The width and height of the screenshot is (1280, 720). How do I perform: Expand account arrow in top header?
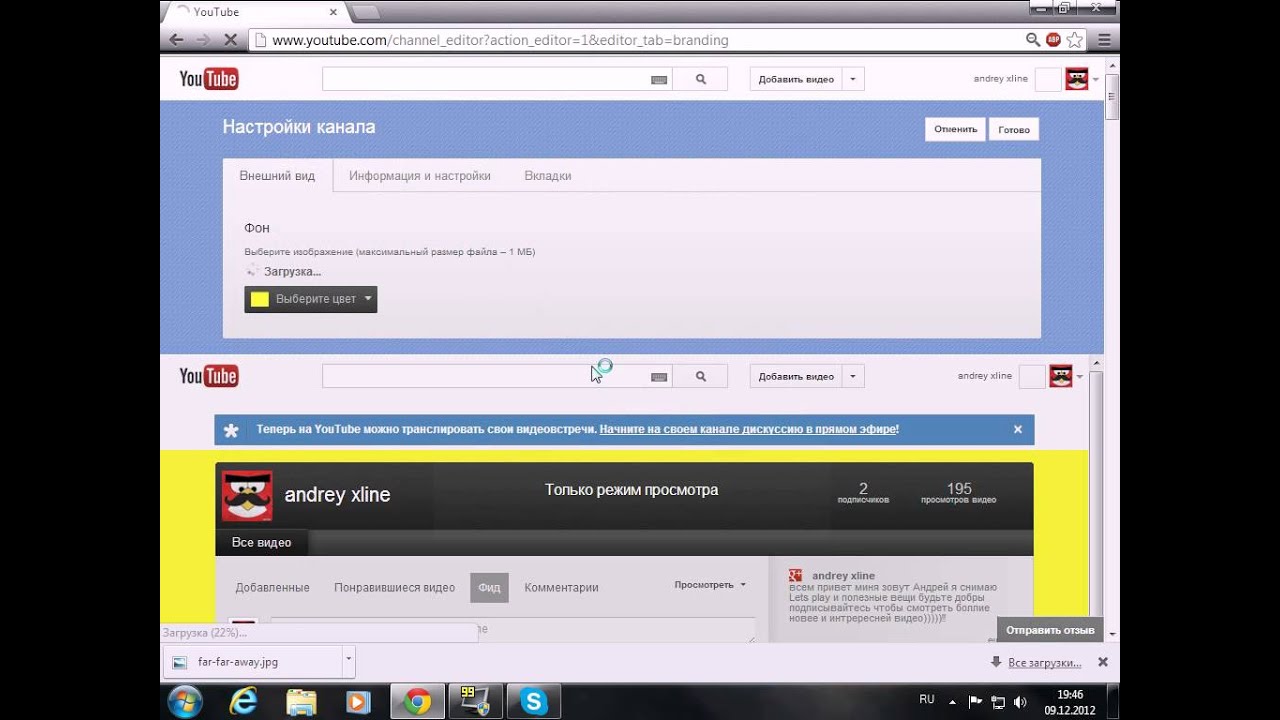[1096, 80]
